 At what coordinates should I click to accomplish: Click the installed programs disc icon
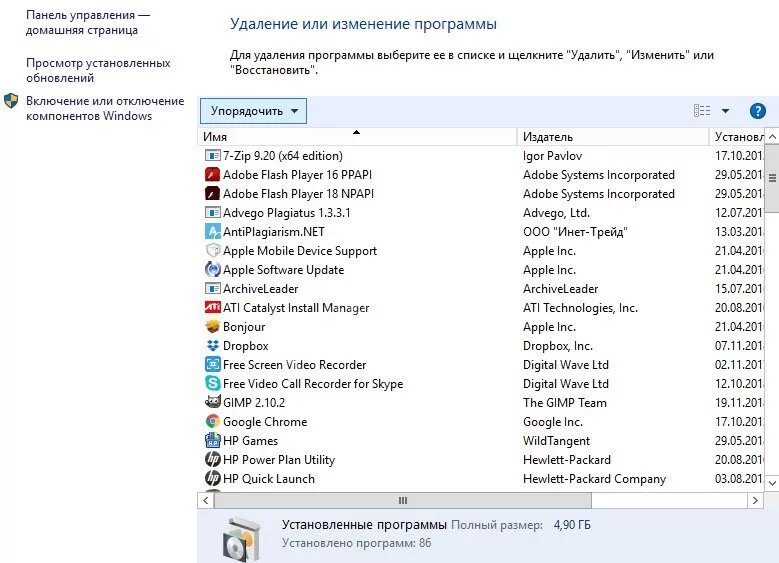pyautogui.click(x=241, y=540)
